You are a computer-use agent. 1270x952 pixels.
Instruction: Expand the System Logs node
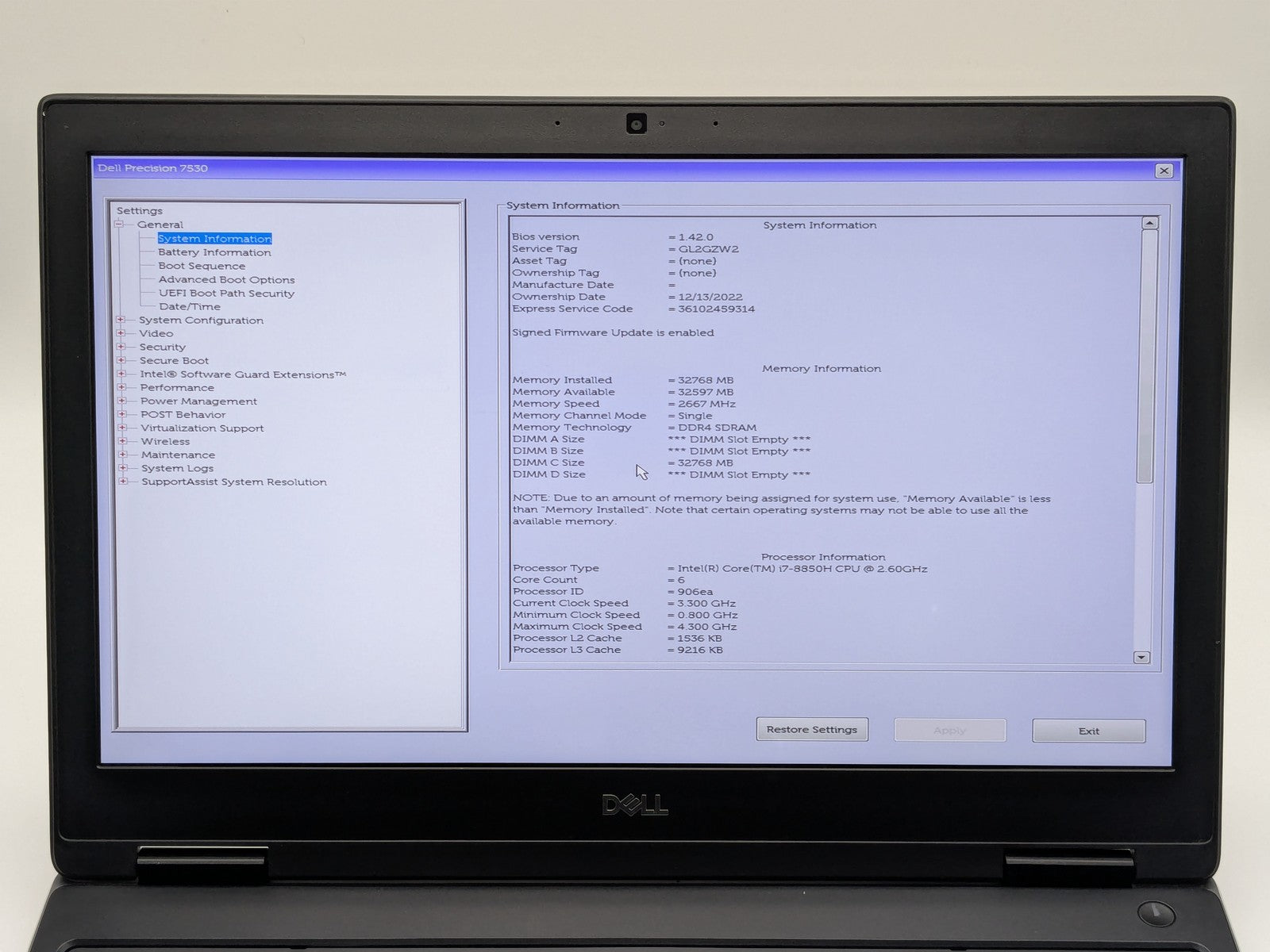click(x=123, y=468)
